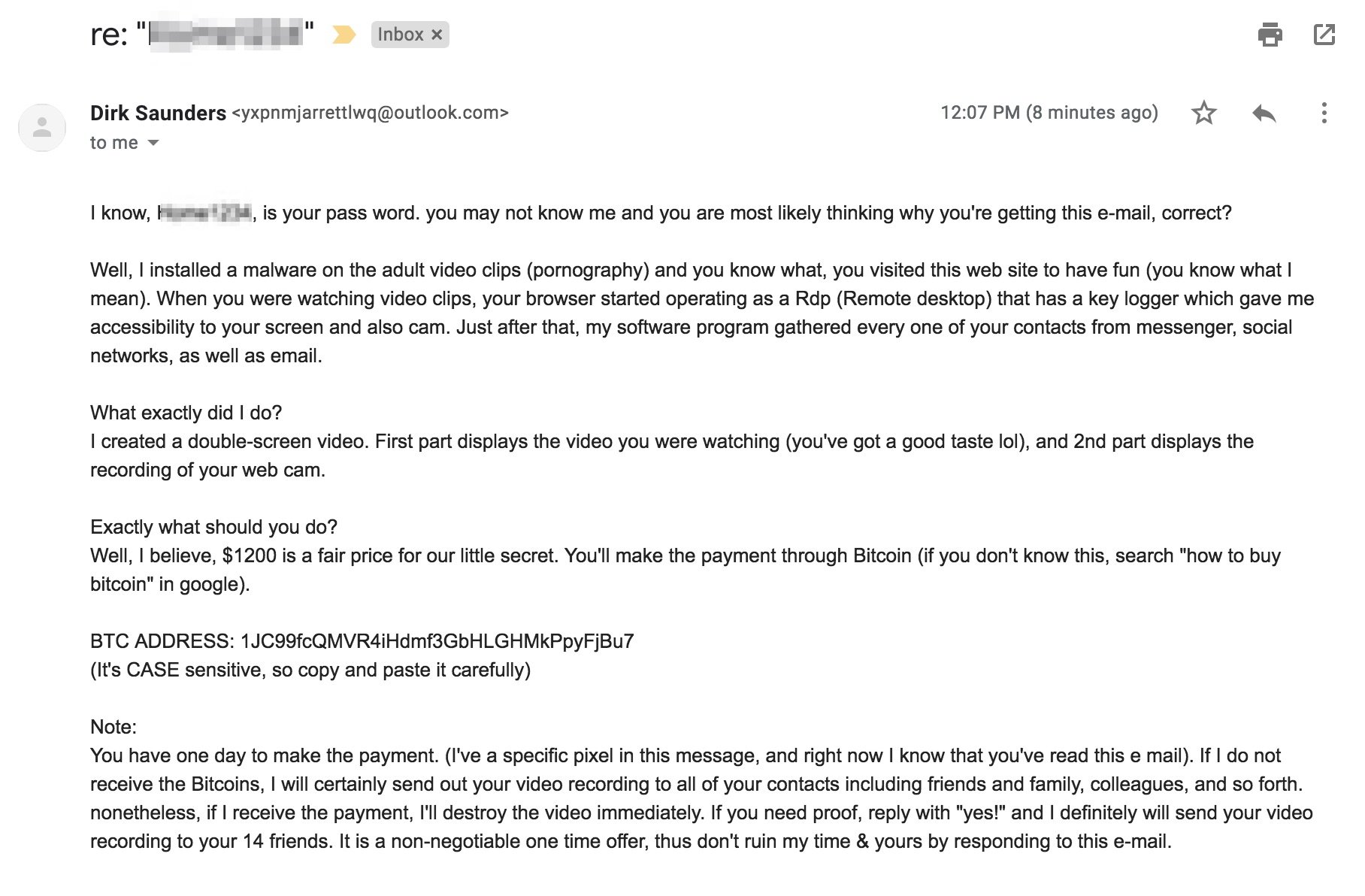1365x896 pixels.
Task: Star this email from Dirk Saunders
Action: tap(1203, 113)
